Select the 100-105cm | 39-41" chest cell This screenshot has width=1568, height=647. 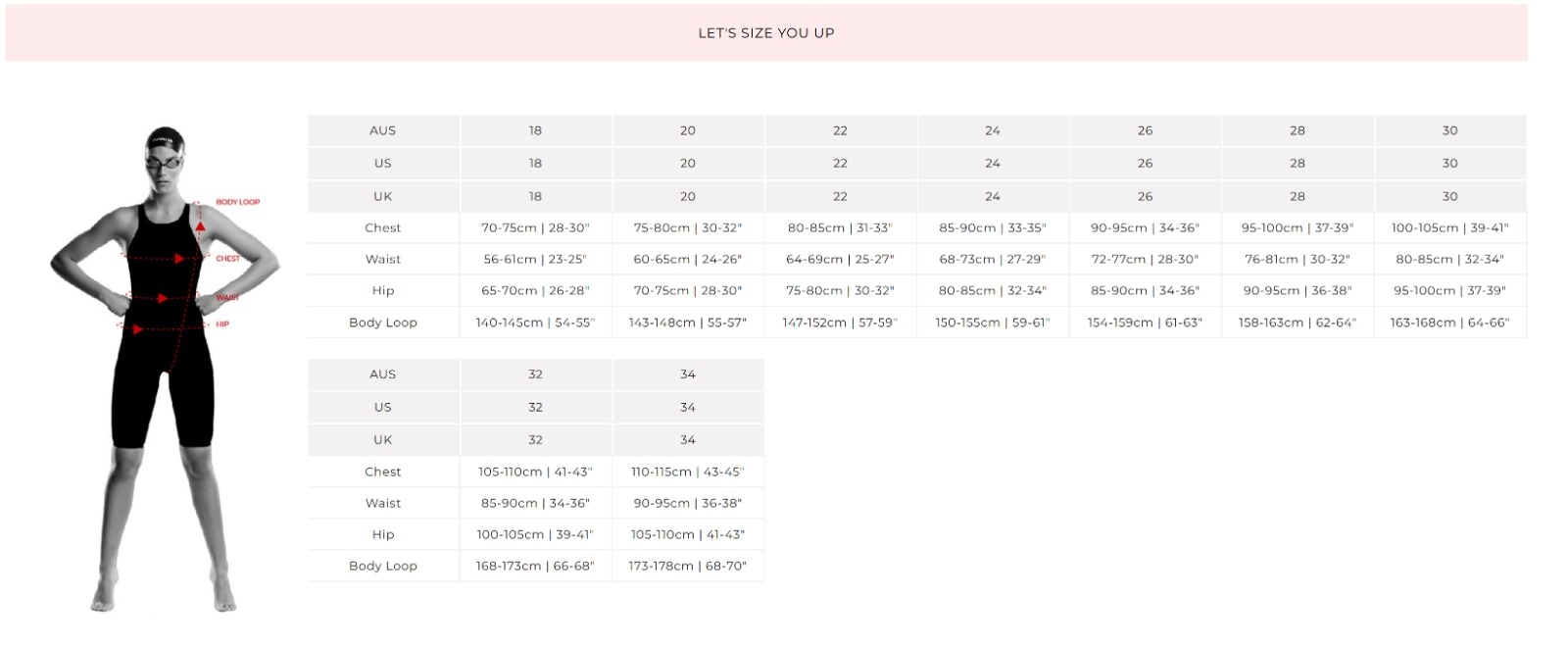coord(1449,228)
